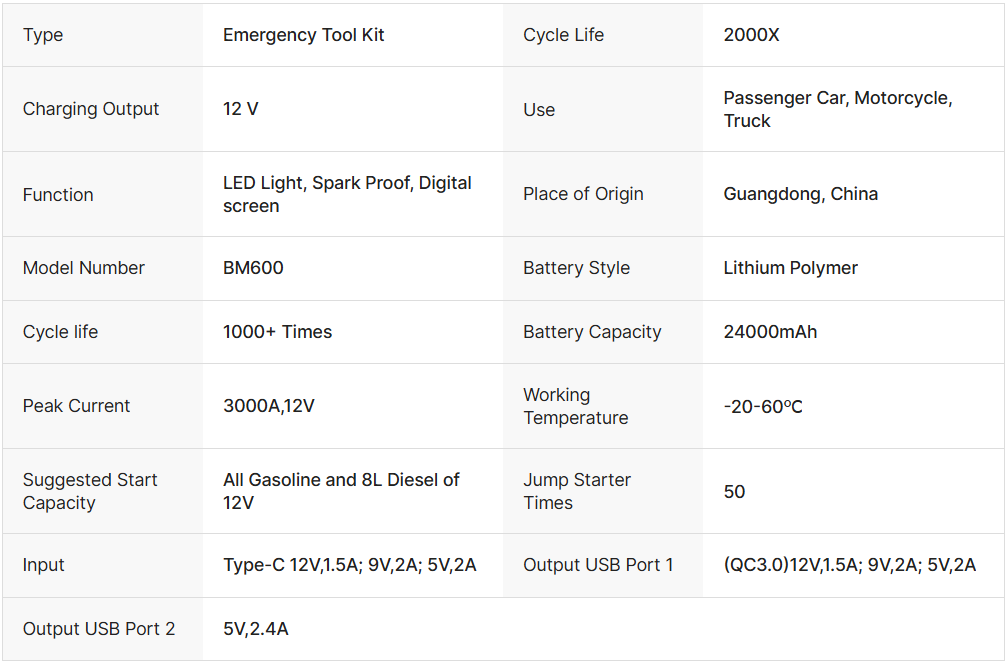Viewport: 1005px width, 665px height.
Task: Select the "Output USB Port 2" label
Action: pyautogui.click(x=98, y=629)
